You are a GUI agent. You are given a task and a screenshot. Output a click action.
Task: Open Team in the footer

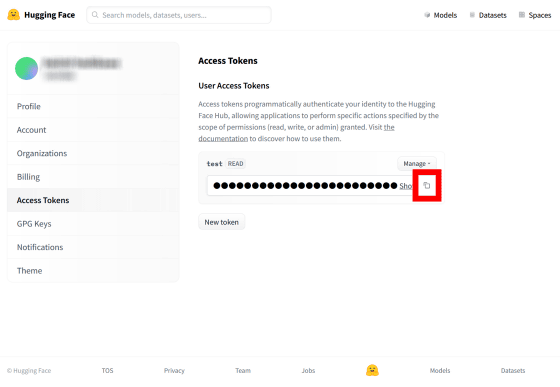point(243,371)
